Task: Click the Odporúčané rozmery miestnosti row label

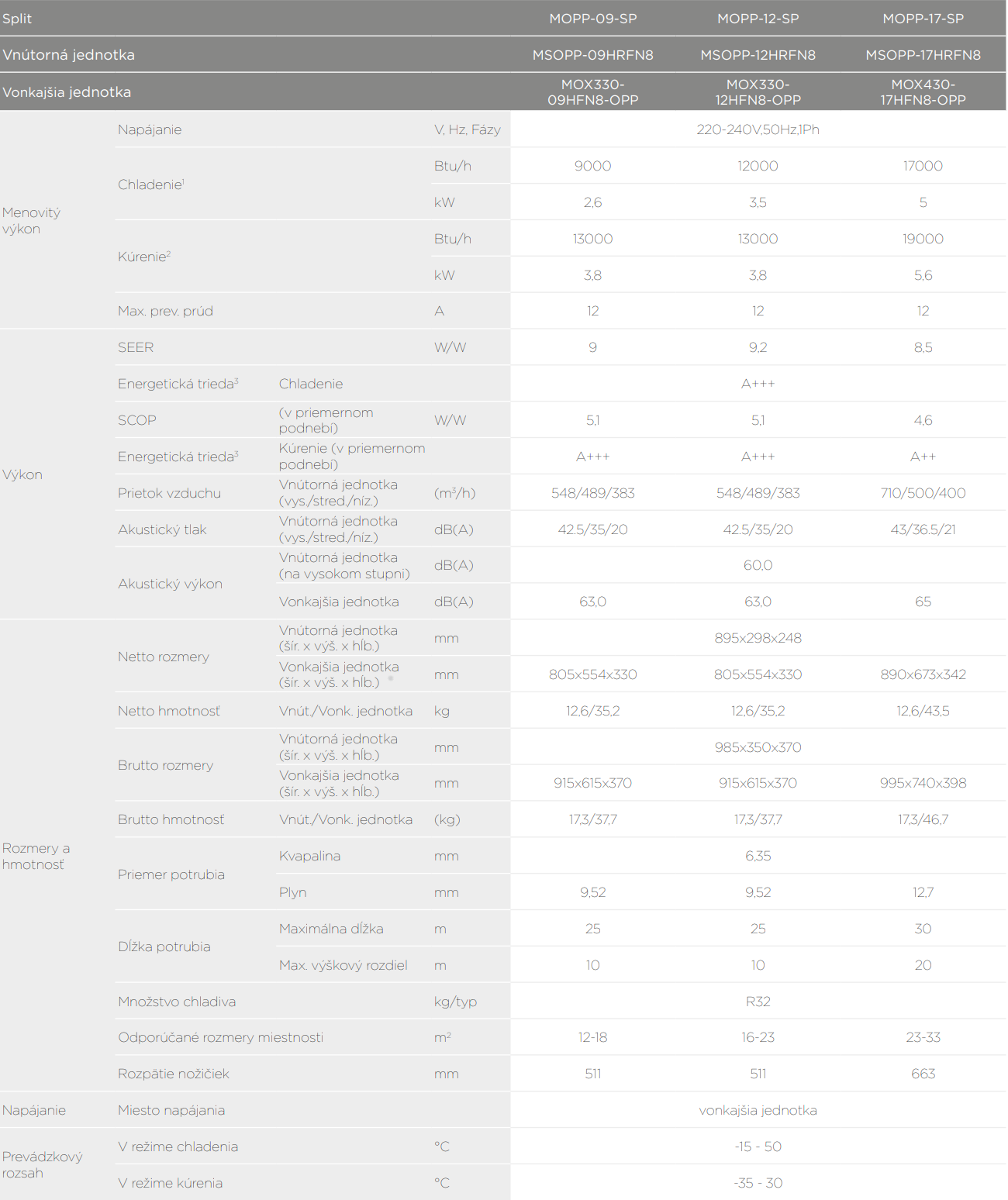Action: [x=220, y=1037]
